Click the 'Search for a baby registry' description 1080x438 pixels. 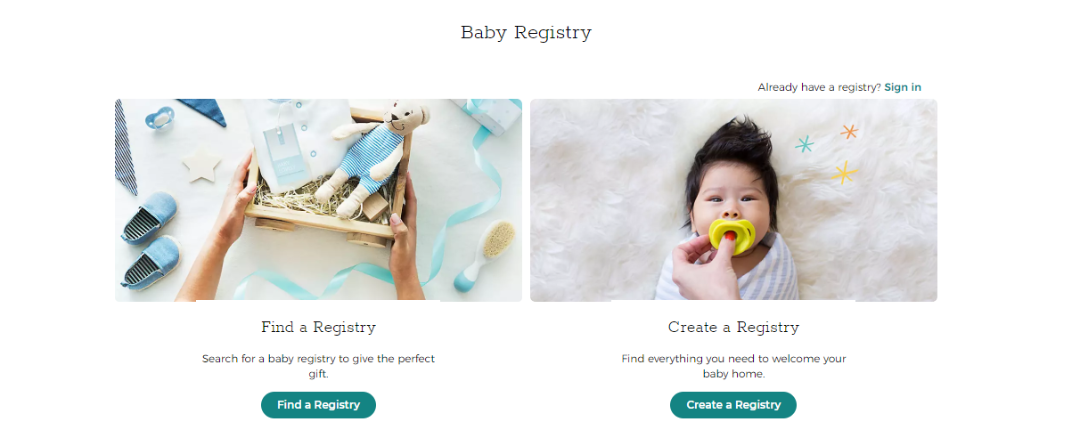[x=318, y=366]
